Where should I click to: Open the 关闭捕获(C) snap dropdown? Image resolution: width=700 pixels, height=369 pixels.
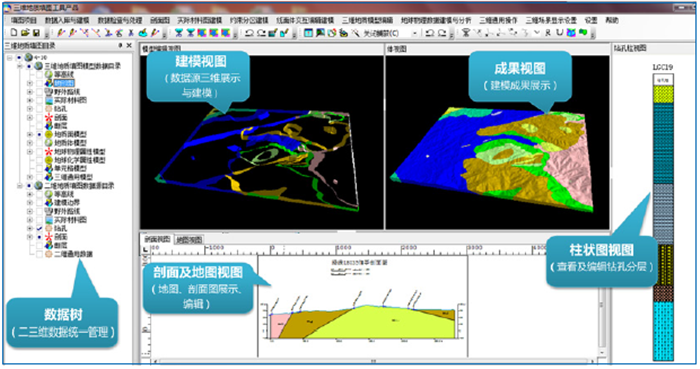415,33
